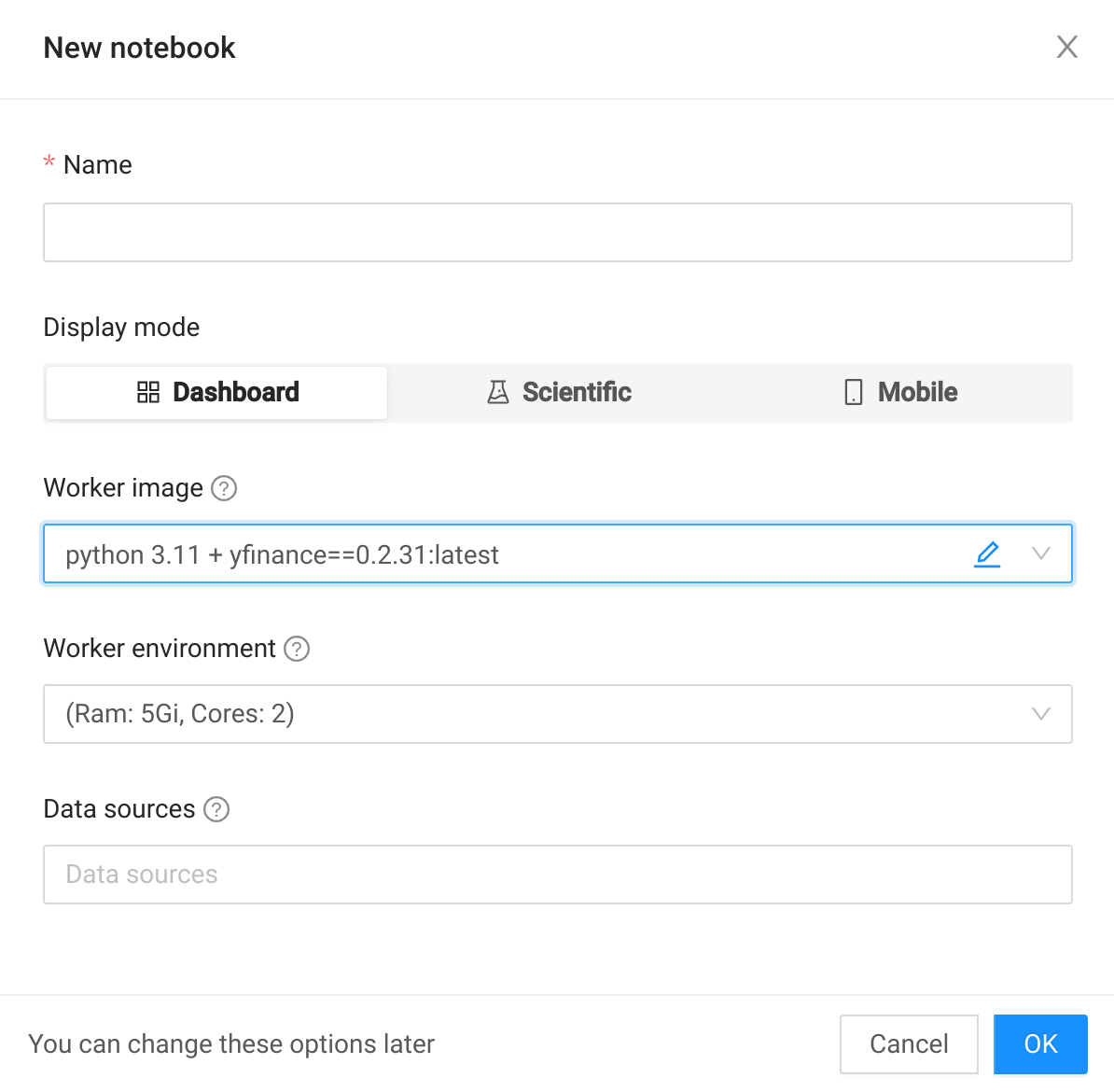The image size is (1114, 1092).
Task: Open the Worker image help tooltip
Action: tap(224, 488)
